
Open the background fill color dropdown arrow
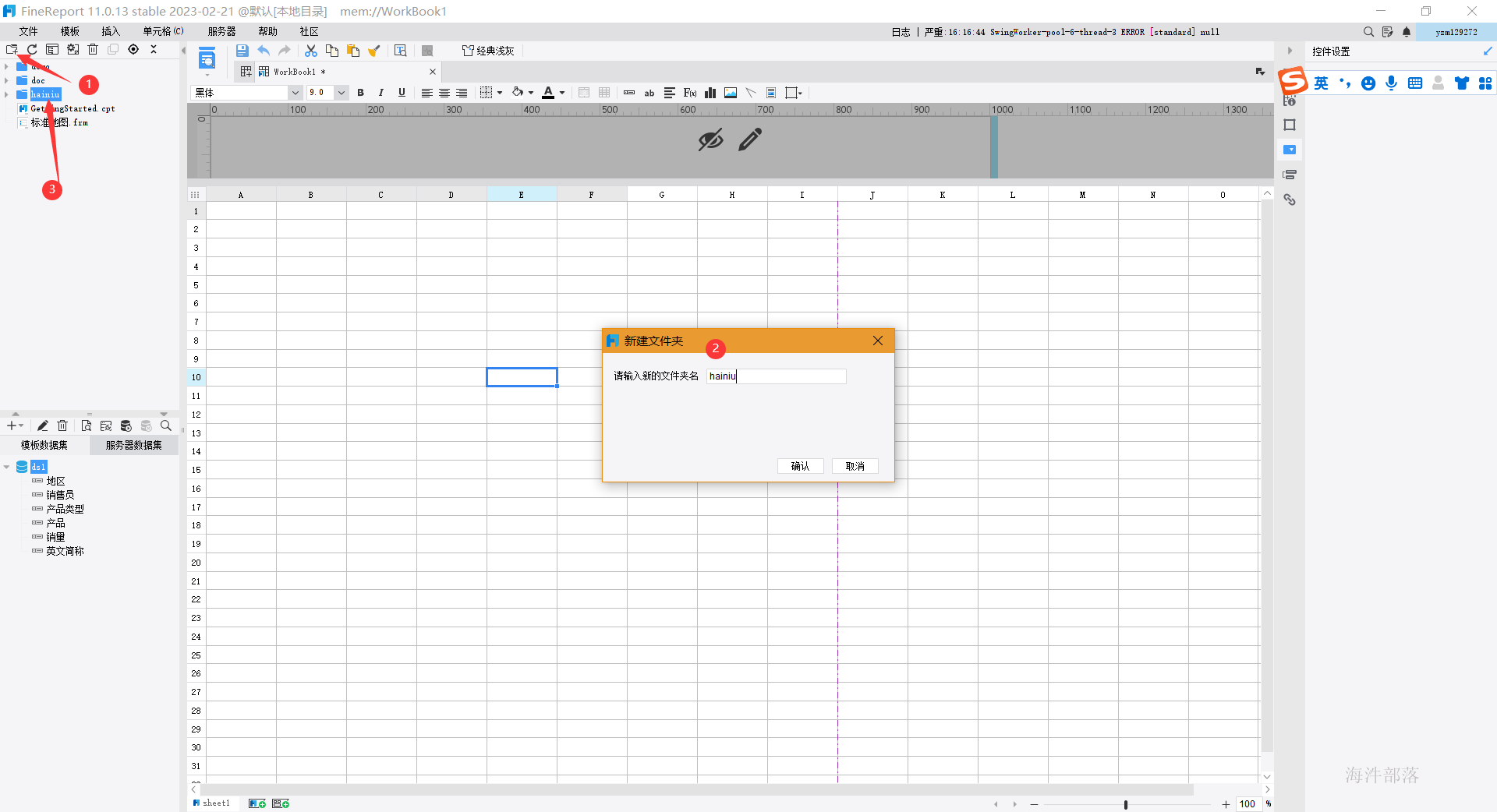(531, 93)
